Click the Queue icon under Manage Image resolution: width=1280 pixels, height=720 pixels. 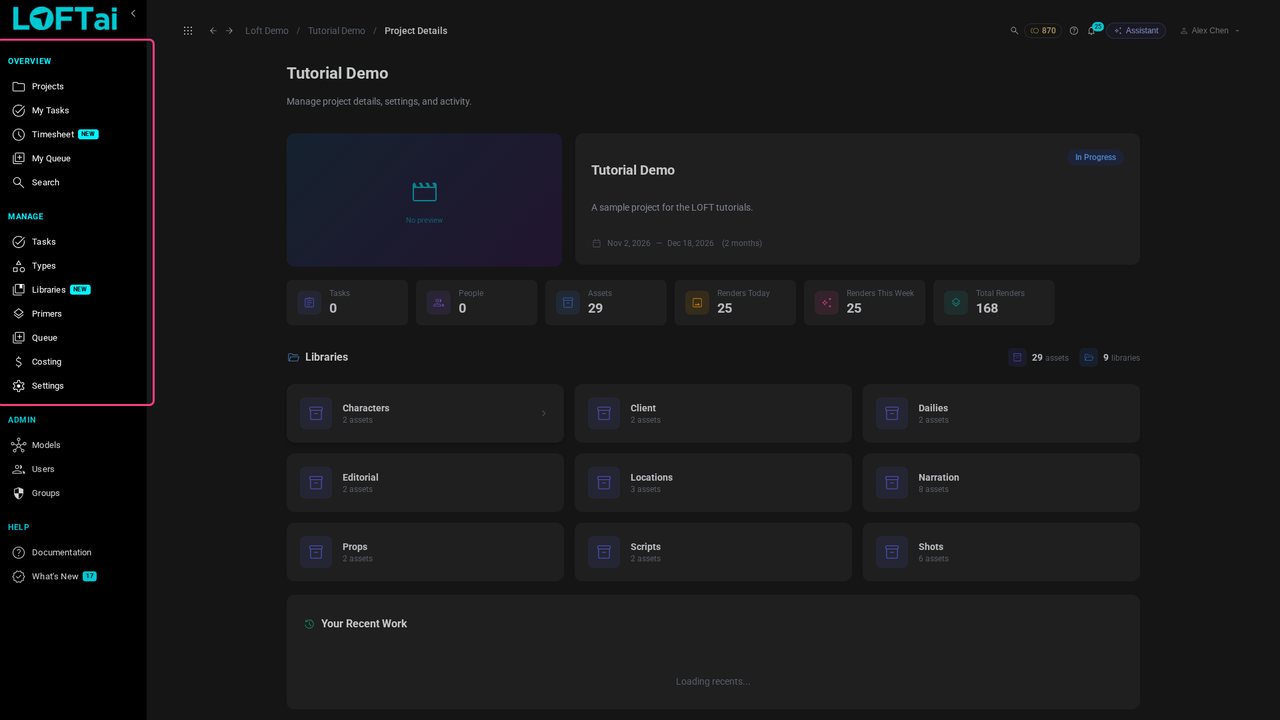pos(18,338)
